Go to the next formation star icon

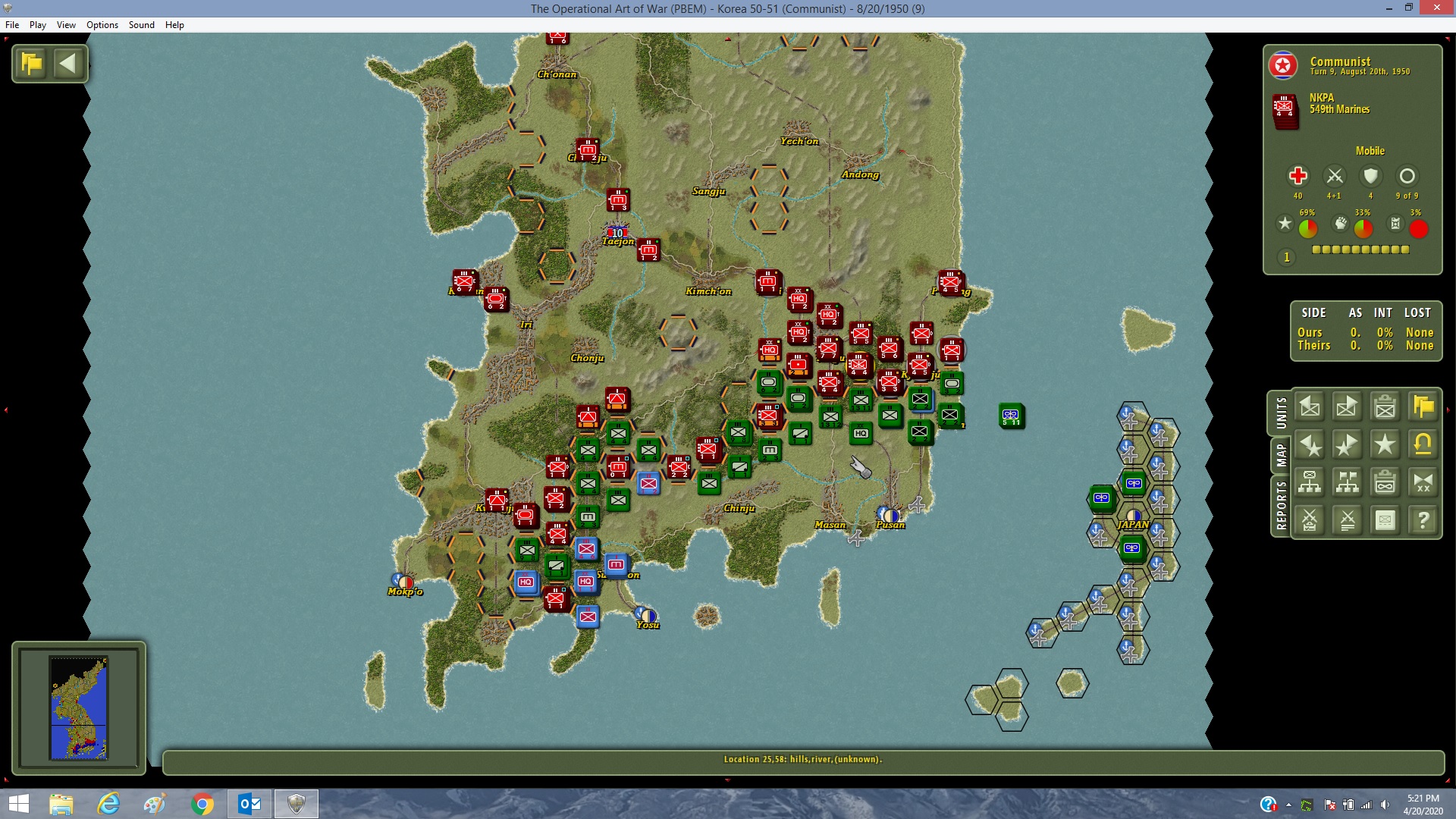point(1348,445)
